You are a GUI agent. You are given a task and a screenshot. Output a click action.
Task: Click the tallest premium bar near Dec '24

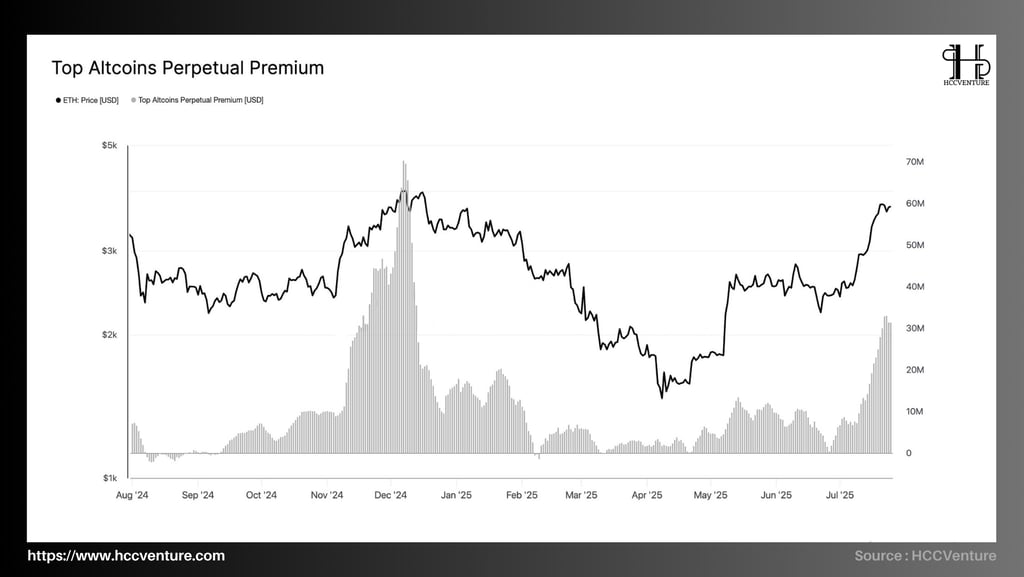tap(404, 307)
